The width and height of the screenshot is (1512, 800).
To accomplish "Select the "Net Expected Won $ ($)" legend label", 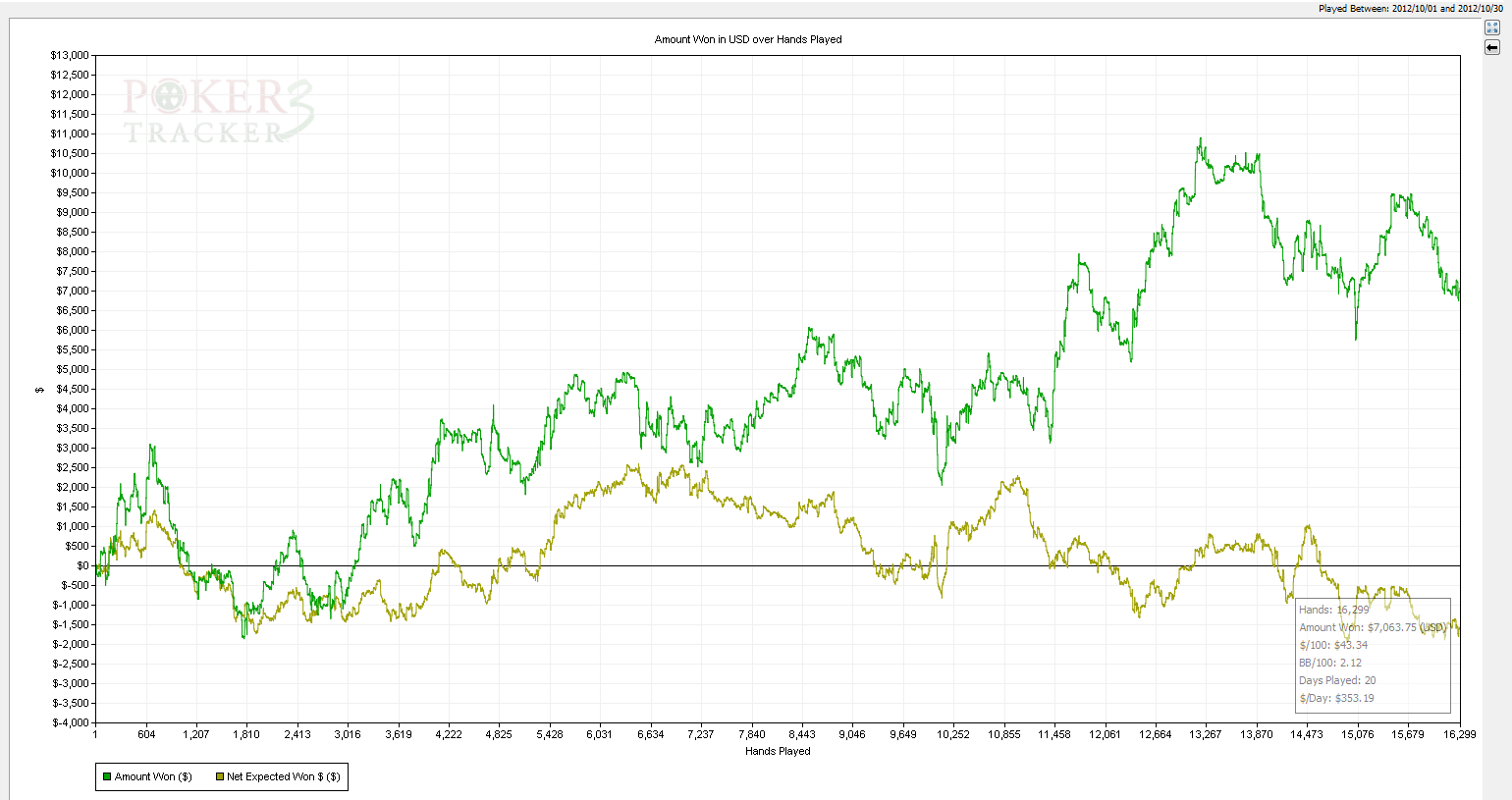I will point(283,777).
